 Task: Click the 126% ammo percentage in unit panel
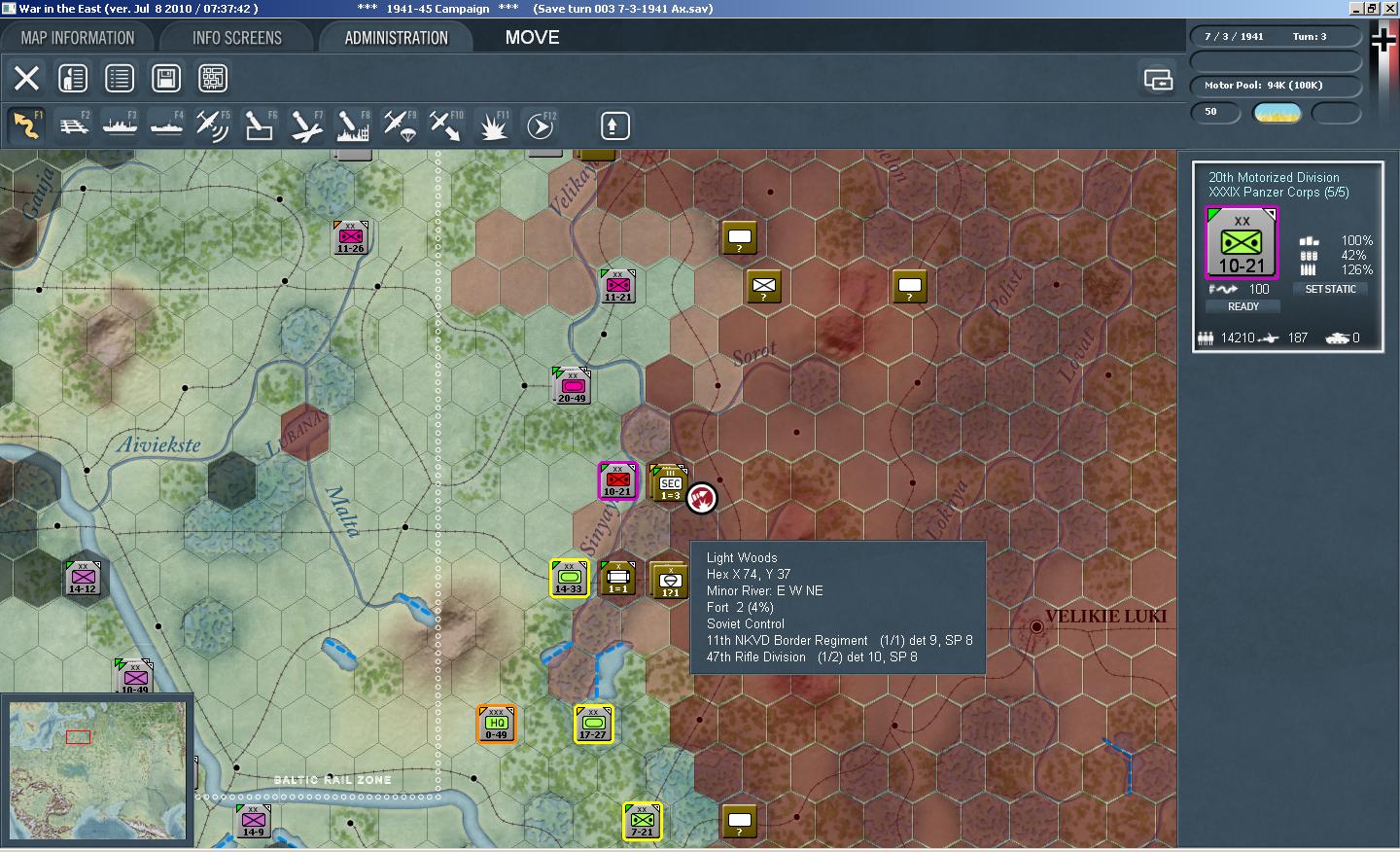1357,269
